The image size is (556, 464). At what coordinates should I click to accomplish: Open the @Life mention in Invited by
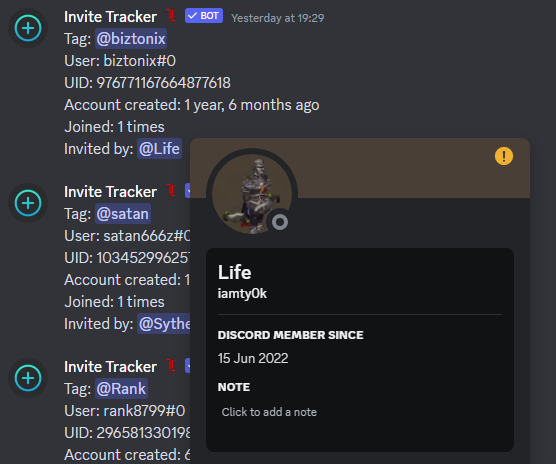pyautogui.click(x=159, y=149)
